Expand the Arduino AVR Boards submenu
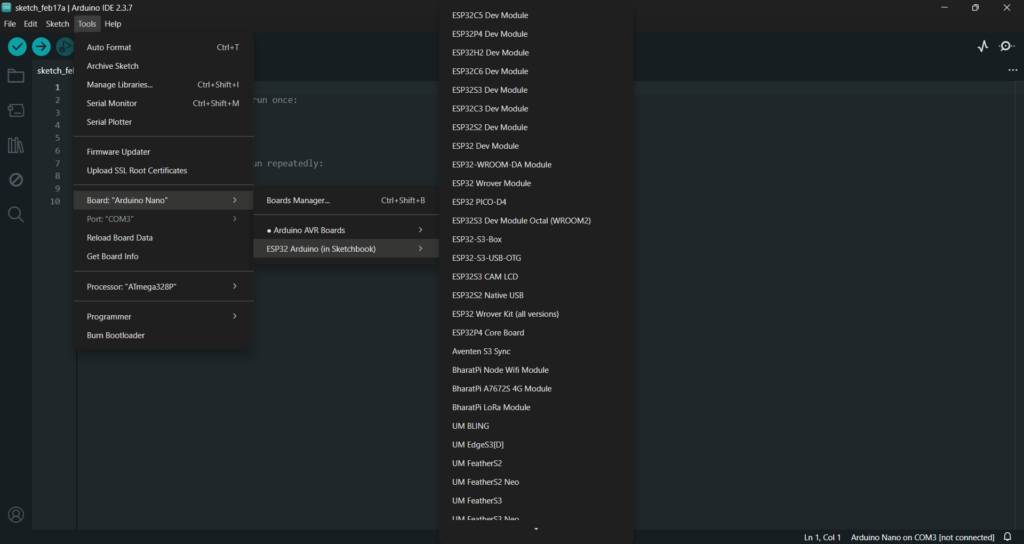 pyautogui.click(x=345, y=230)
